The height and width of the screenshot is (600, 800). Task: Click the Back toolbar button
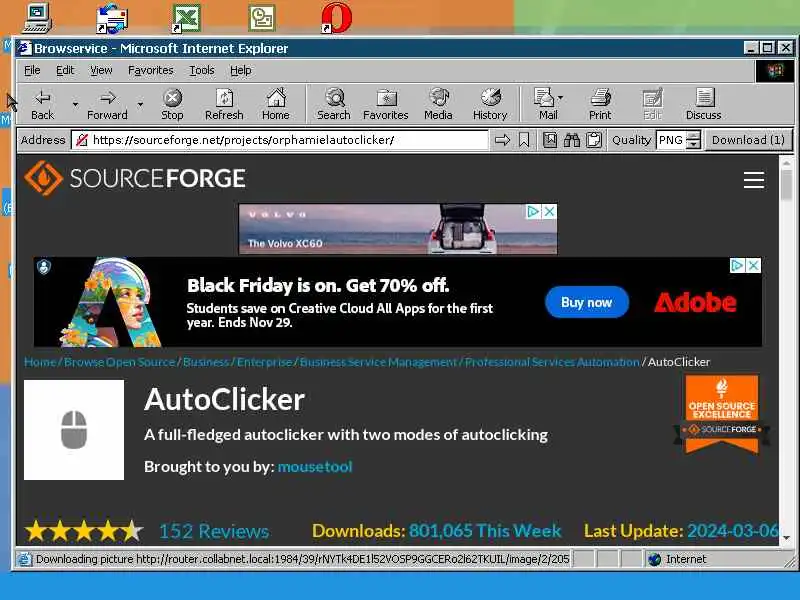[x=42, y=105]
